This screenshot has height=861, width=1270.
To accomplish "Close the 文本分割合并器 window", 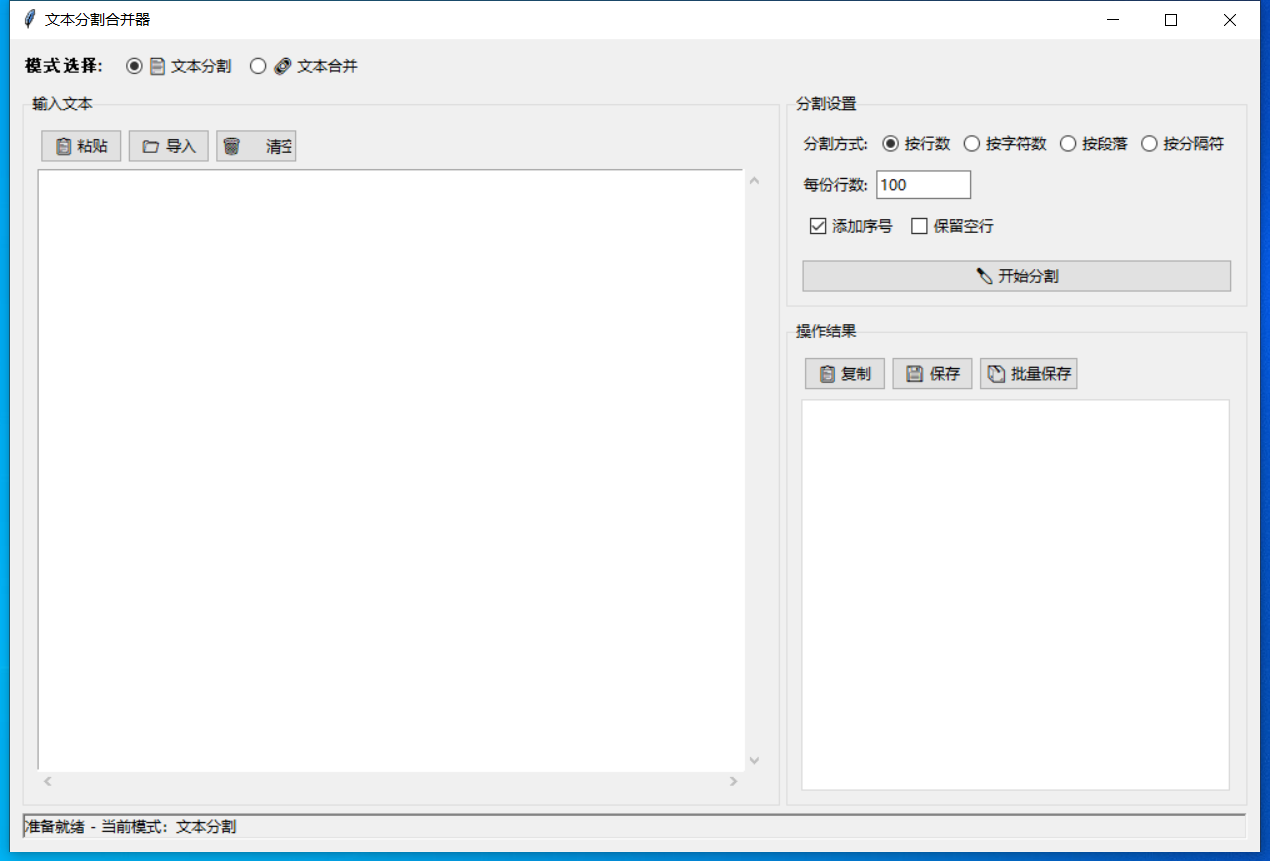I will tap(1230, 20).
